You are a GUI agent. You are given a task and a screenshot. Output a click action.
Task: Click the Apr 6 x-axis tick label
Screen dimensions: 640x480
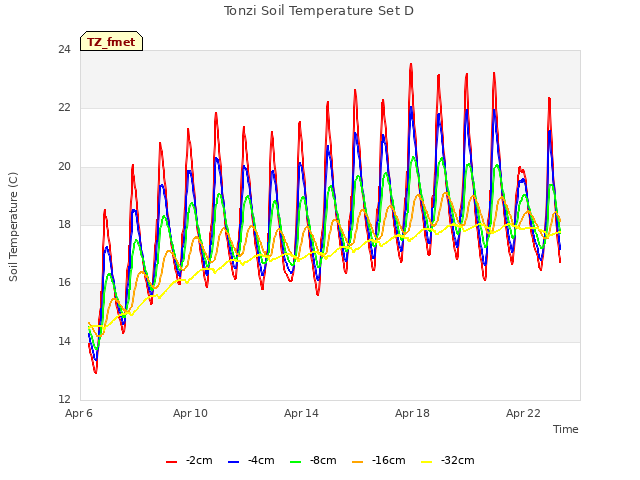(79, 413)
